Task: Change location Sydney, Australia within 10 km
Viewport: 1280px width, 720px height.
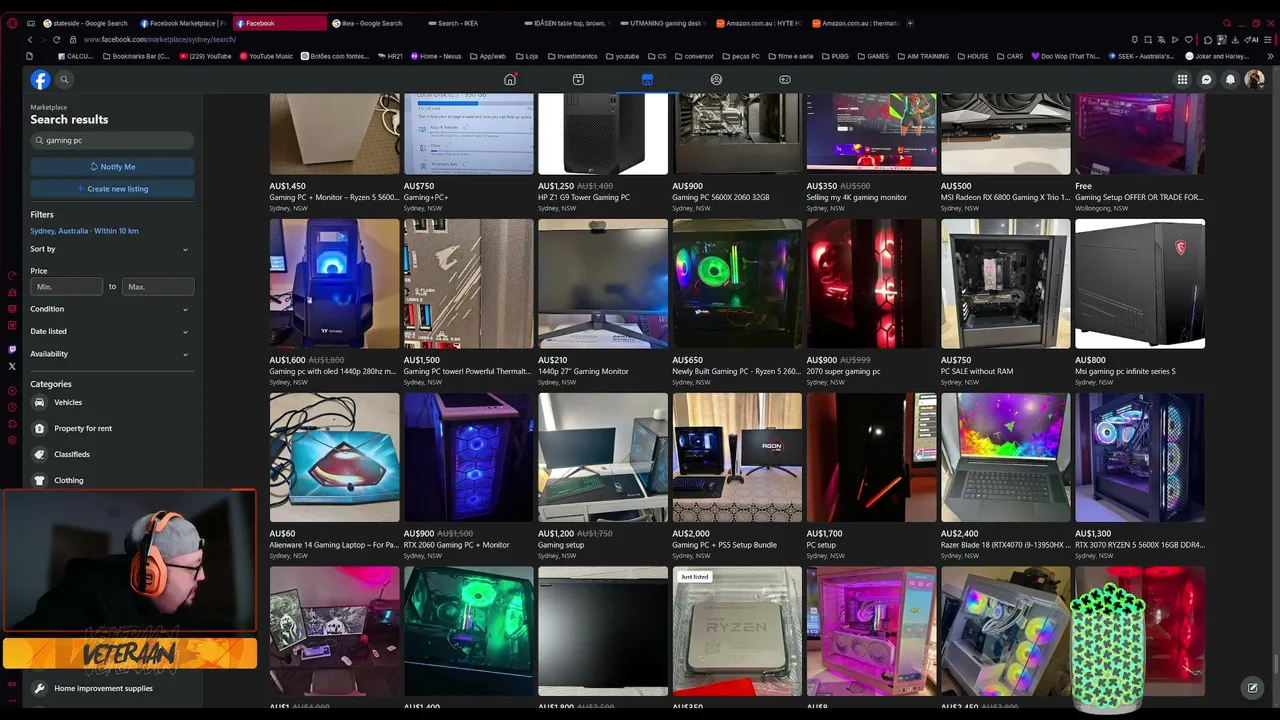Action: click(84, 231)
